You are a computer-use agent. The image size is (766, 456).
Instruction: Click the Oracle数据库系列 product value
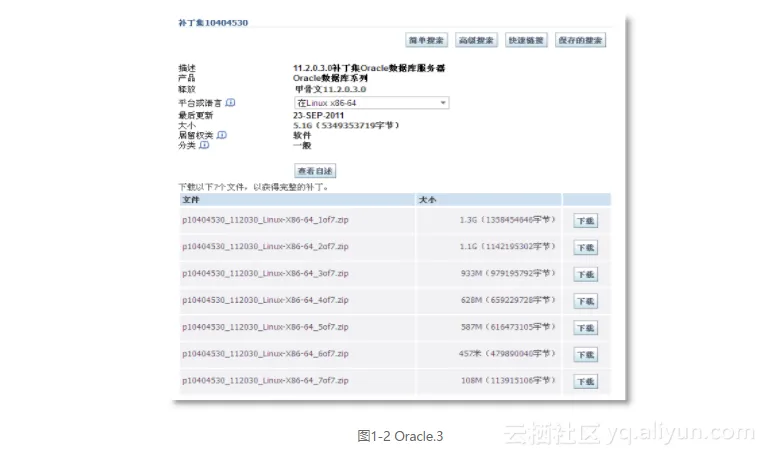tap(330, 78)
